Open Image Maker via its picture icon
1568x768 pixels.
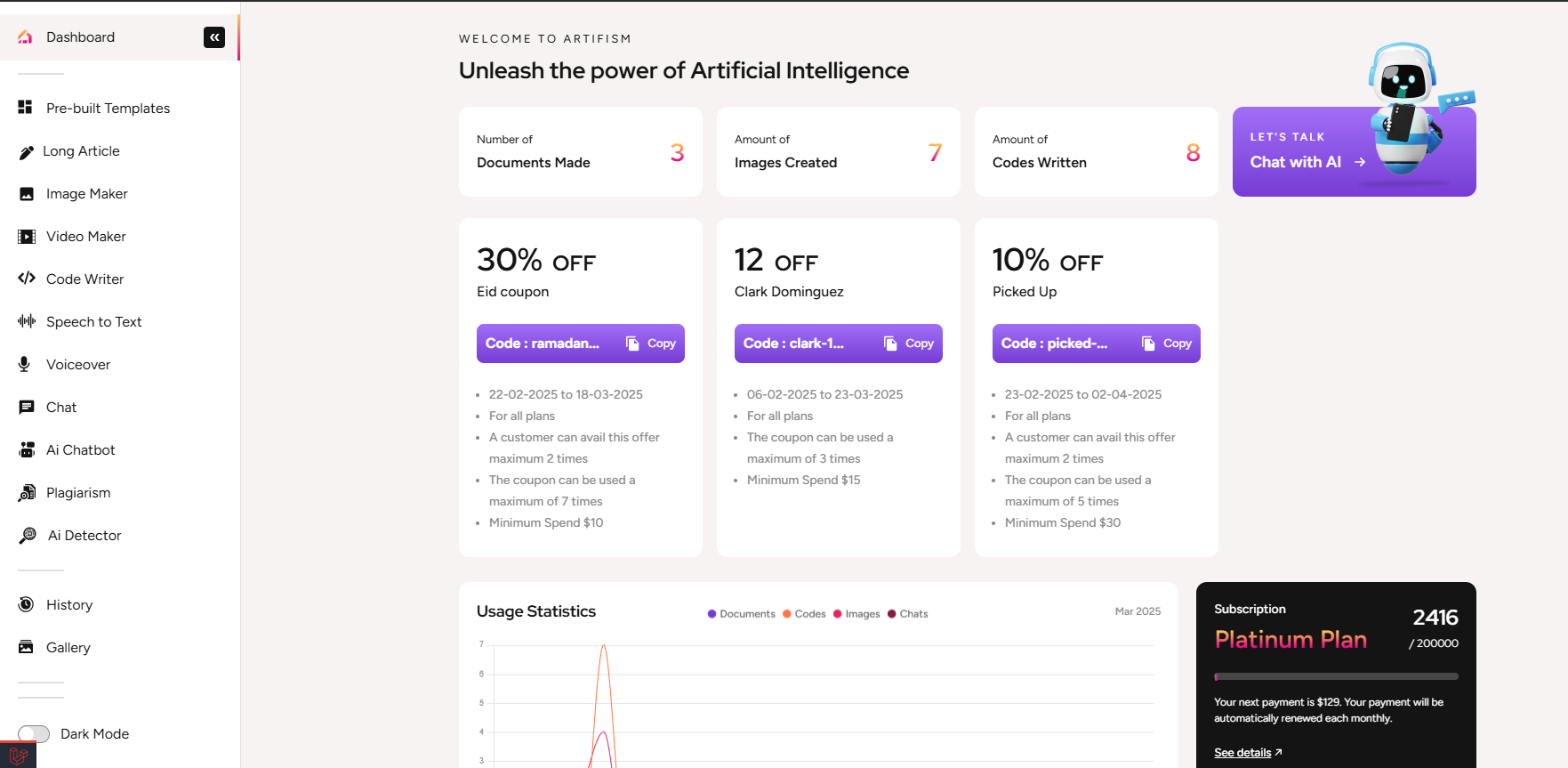pyautogui.click(x=27, y=194)
